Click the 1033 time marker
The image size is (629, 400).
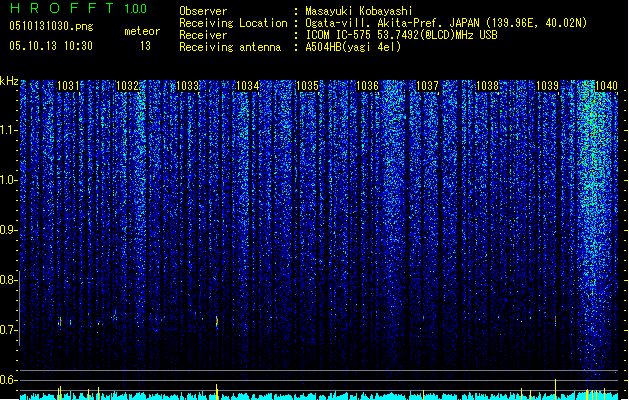click(x=187, y=85)
